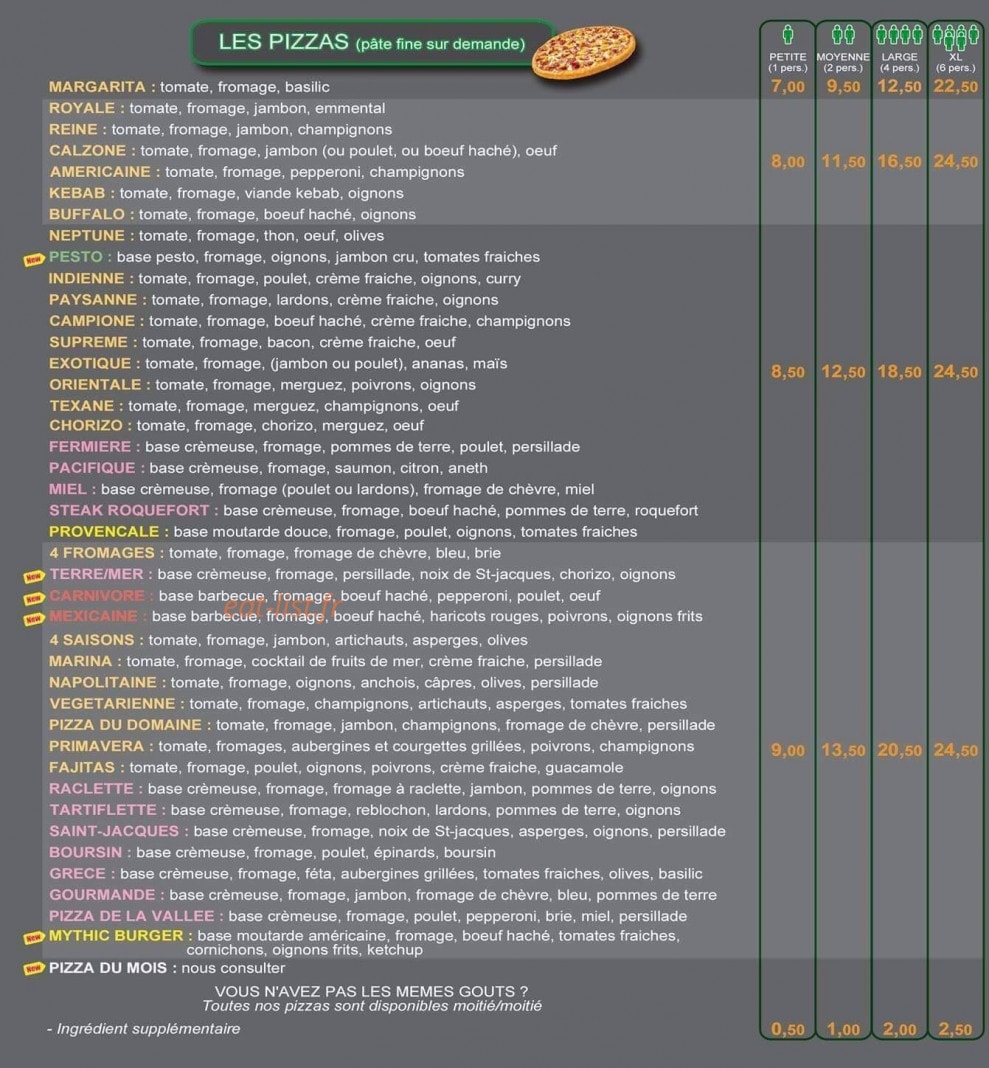Click the PESTO pizza name

tap(76, 257)
